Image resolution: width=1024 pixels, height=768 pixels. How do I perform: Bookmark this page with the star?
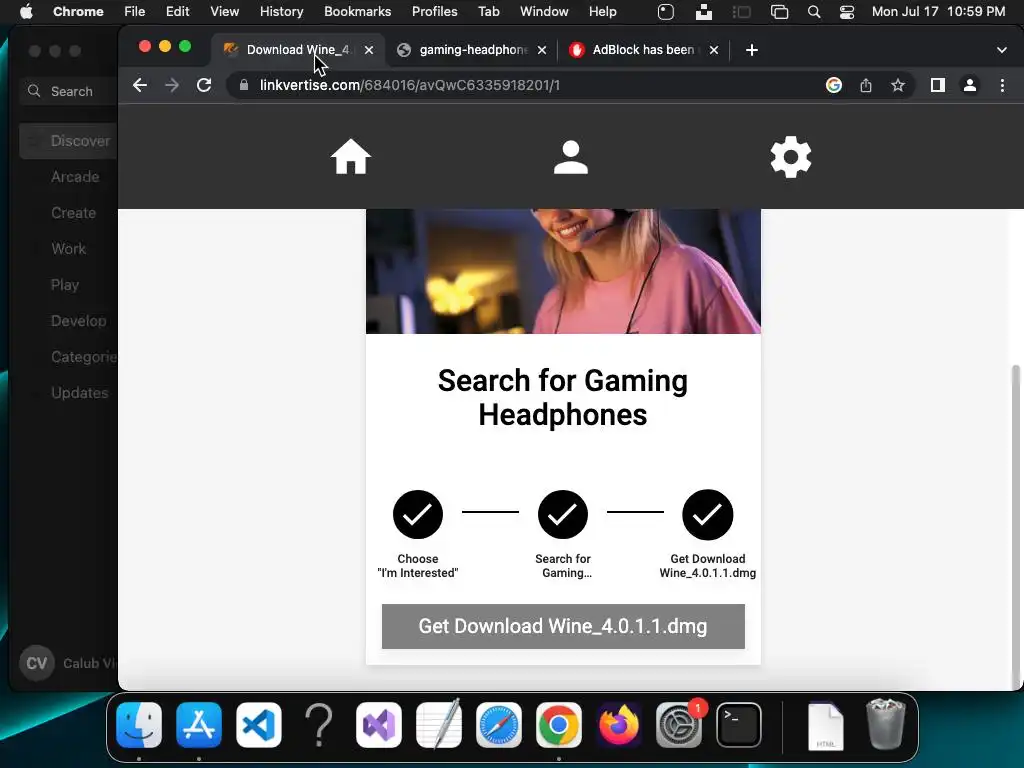click(x=898, y=85)
